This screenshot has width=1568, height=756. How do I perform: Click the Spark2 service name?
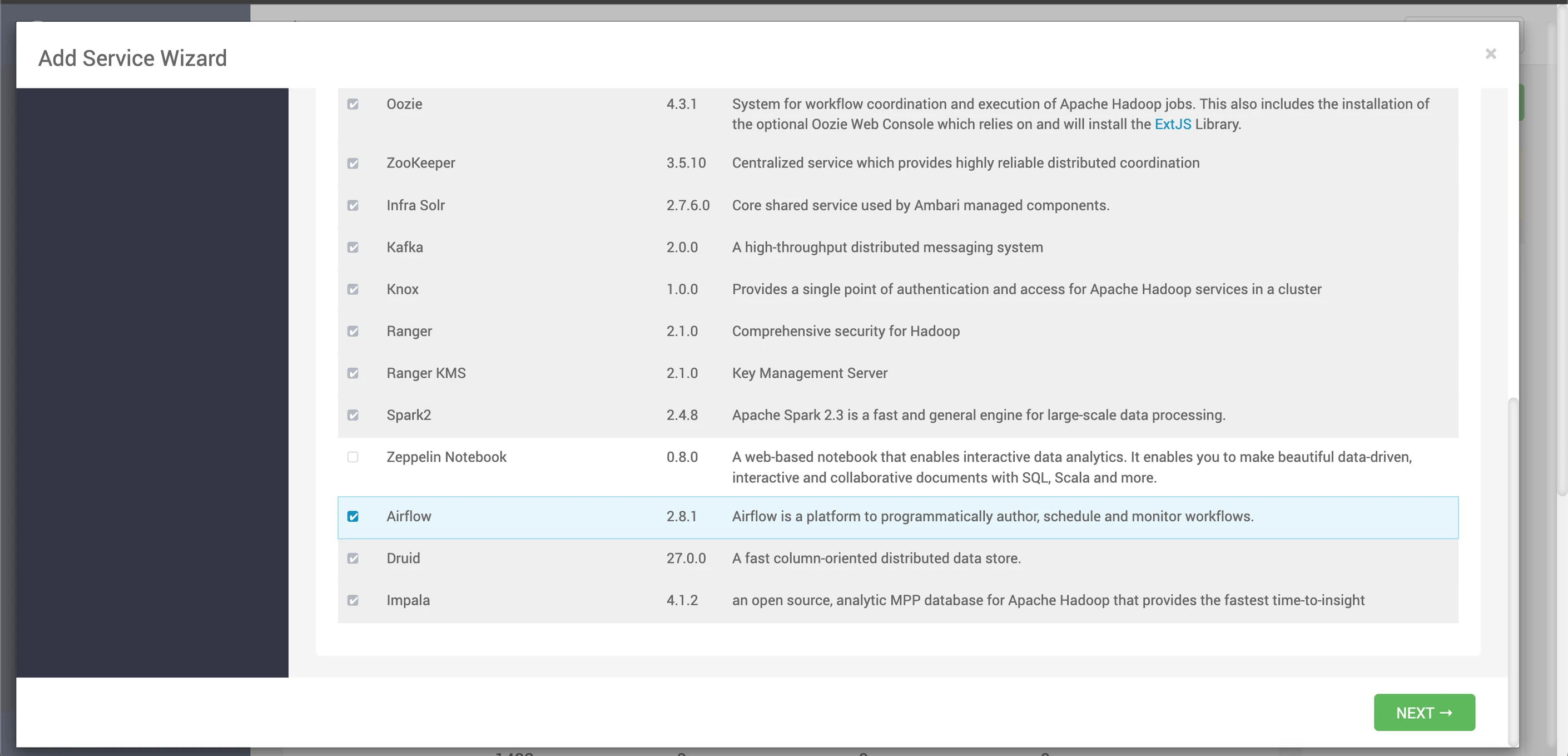pyautogui.click(x=409, y=416)
